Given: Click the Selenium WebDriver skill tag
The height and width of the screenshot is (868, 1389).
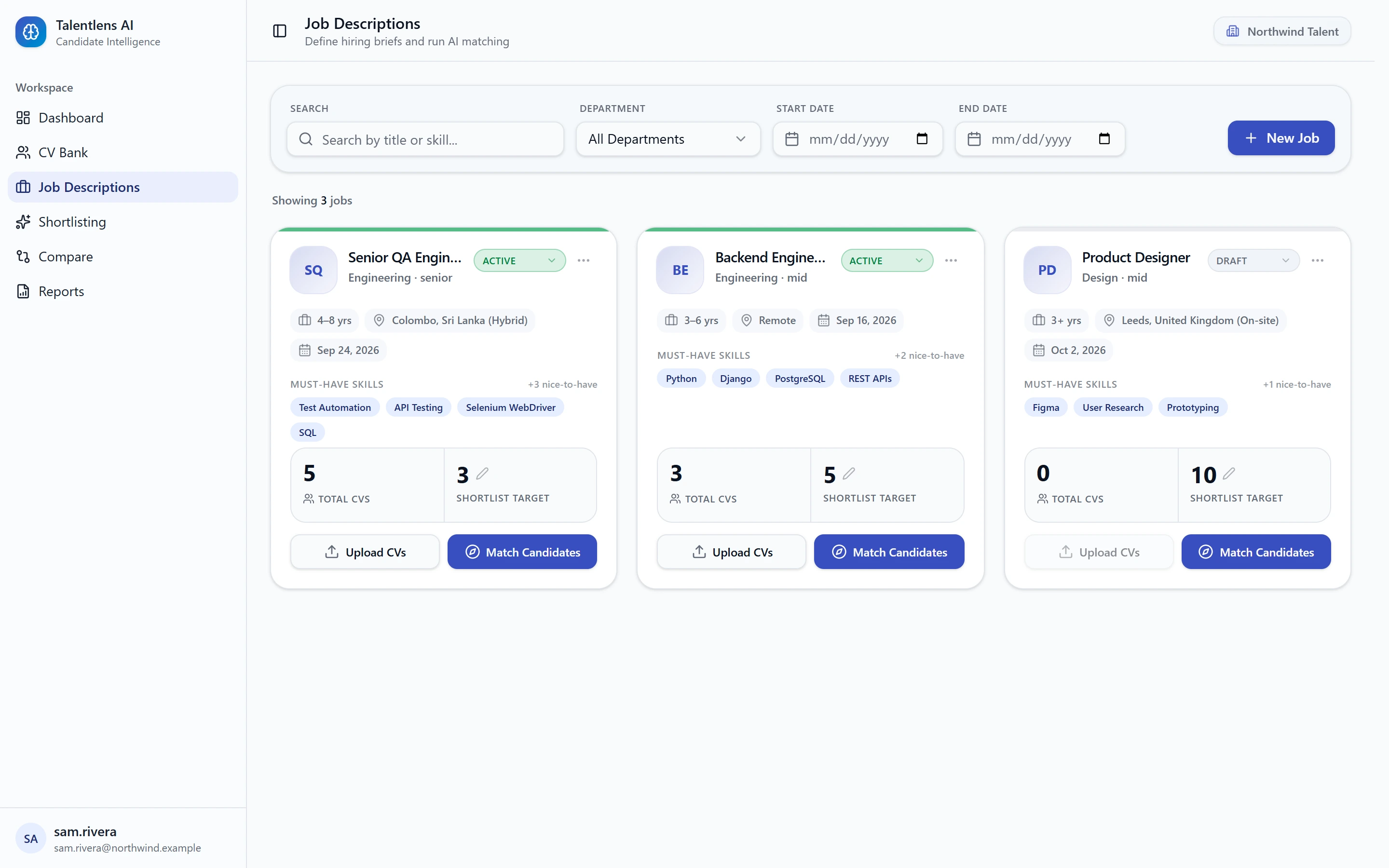Looking at the screenshot, I should point(510,407).
